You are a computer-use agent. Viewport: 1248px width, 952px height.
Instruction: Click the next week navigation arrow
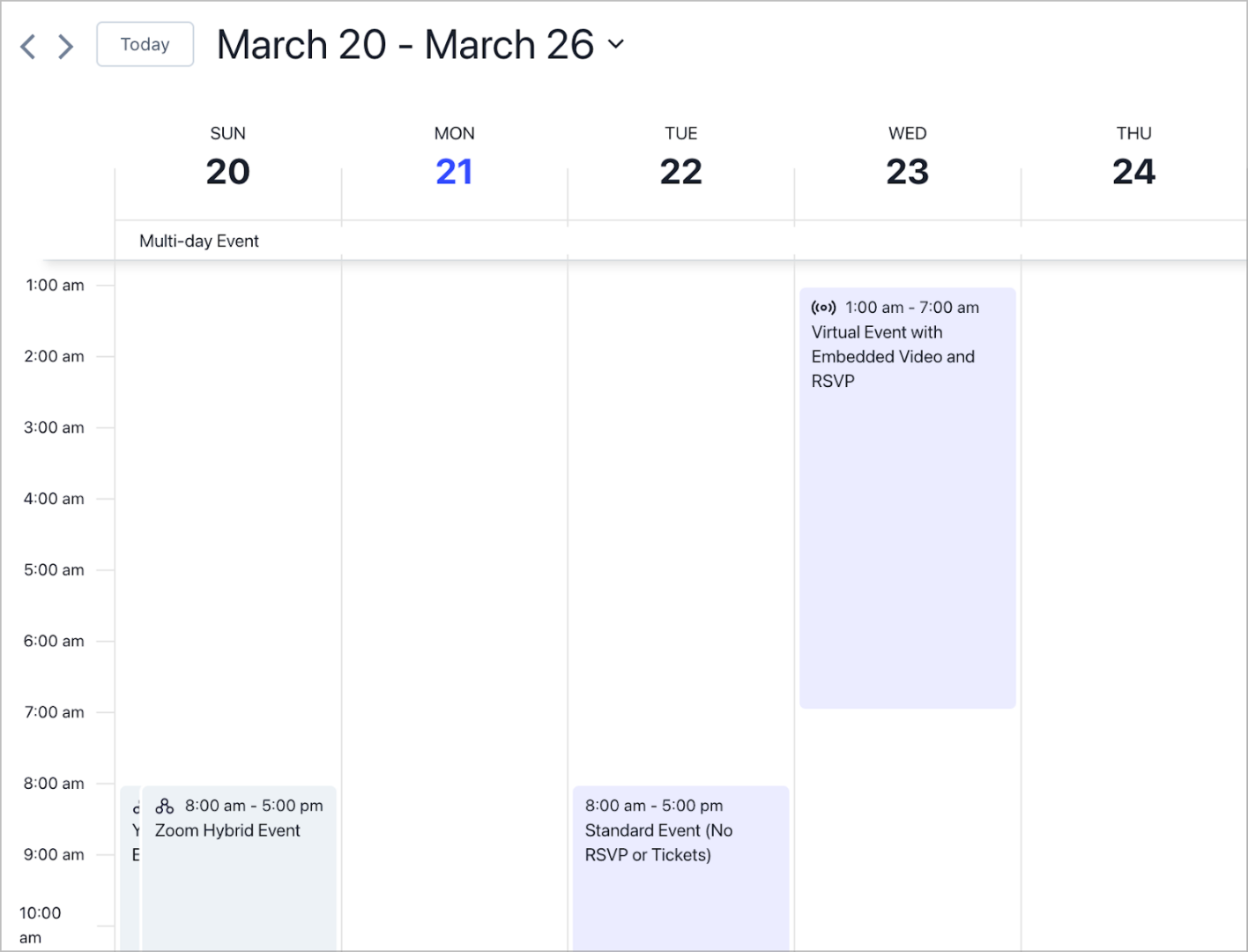pyautogui.click(x=64, y=46)
